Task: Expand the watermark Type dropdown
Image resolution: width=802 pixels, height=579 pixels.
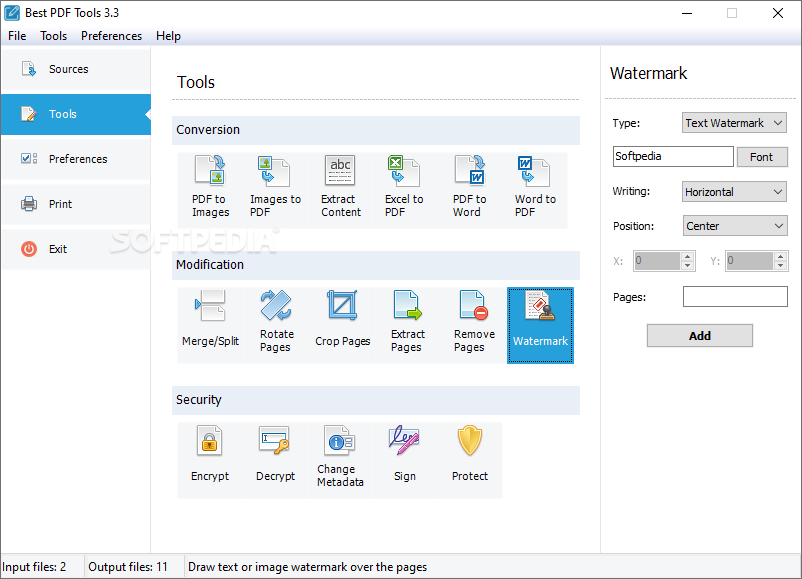Action: [x=734, y=123]
